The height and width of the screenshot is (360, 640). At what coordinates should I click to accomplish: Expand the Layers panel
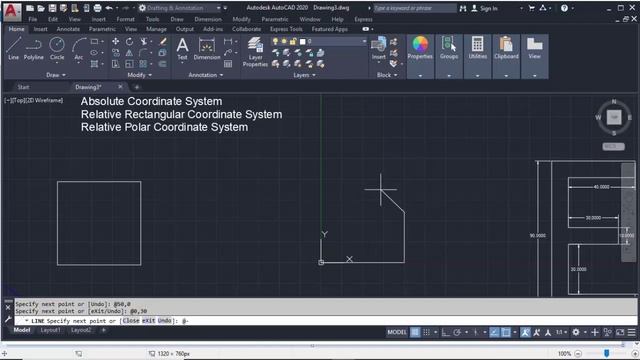click(x=304, y=75)
